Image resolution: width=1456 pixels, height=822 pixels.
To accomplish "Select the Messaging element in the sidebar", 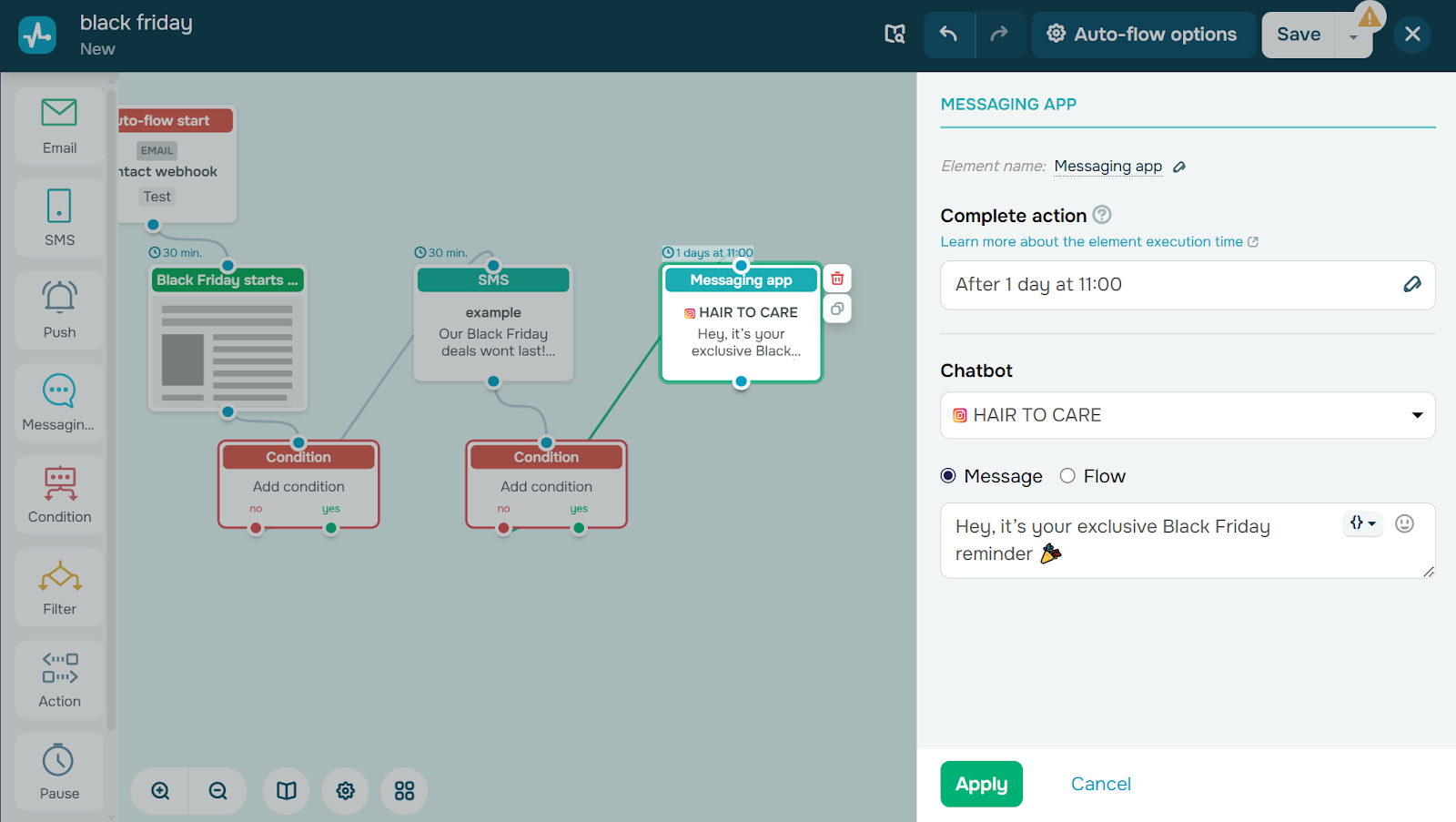I will pos(58,403).
